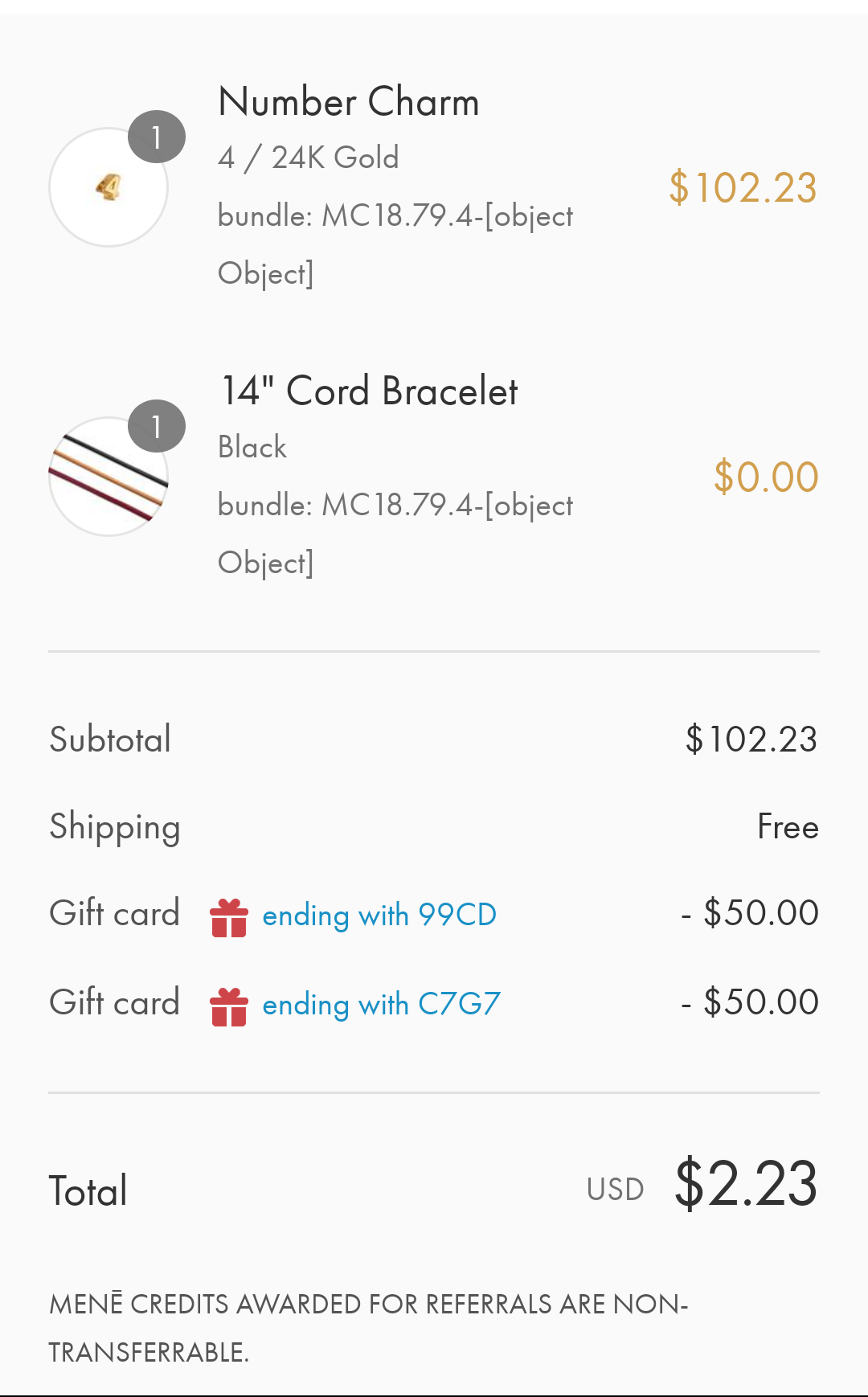868x1397 pixels.
Task: Click the second -$50.00 gift card deduction
Action: click(x=750, y=1002)
